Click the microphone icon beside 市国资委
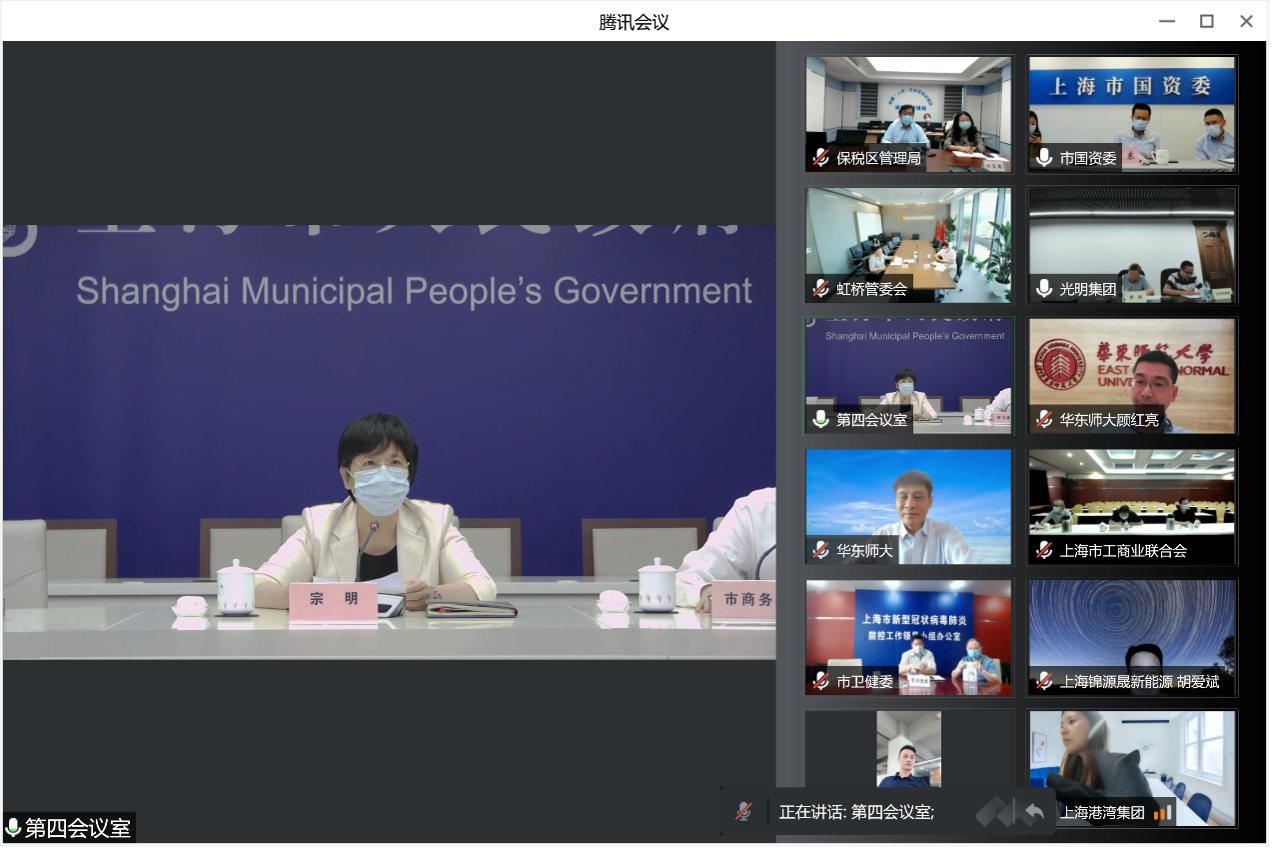 [1044, 158]
